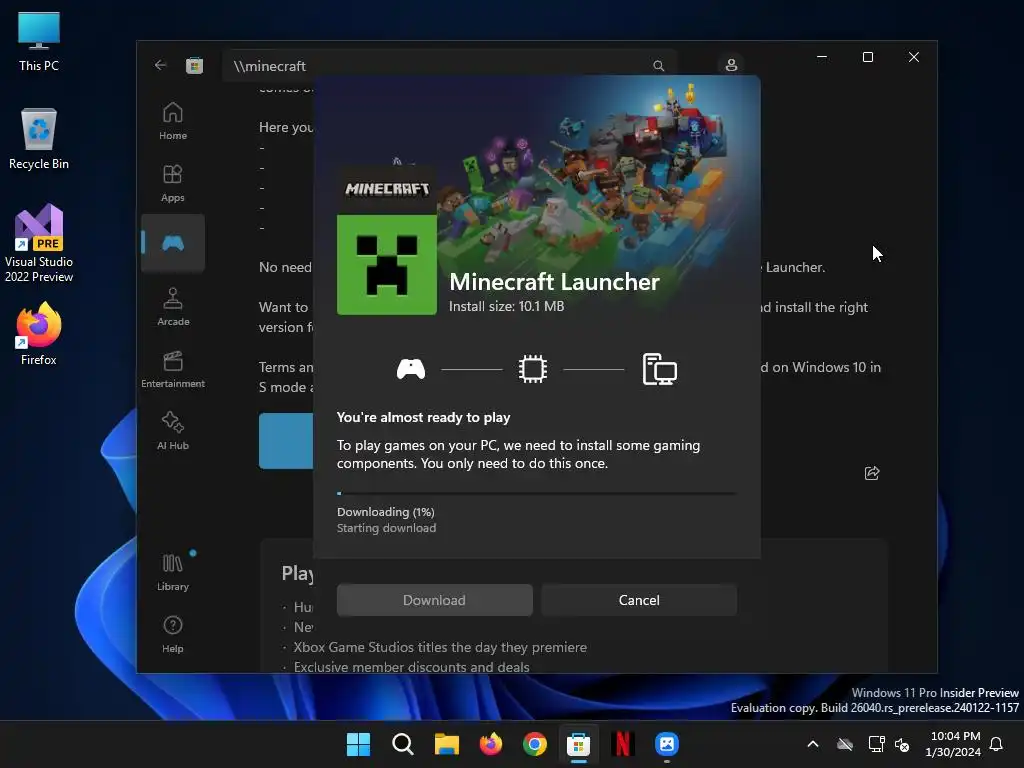Open the blue app icon after Netflix
The width and height of the screenshot is (1024, 768).
[667, 744]
